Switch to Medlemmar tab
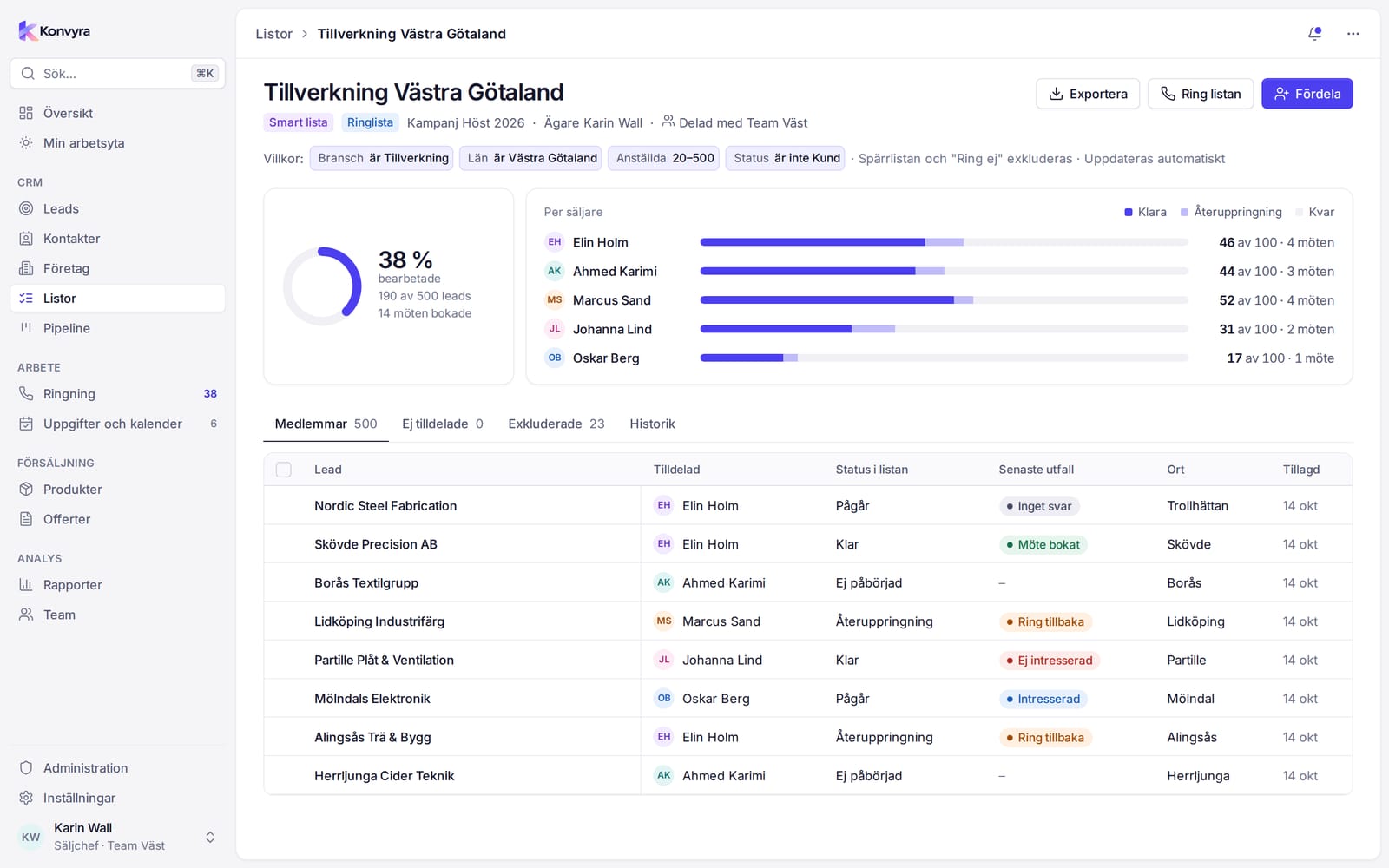 click(326, 424)
